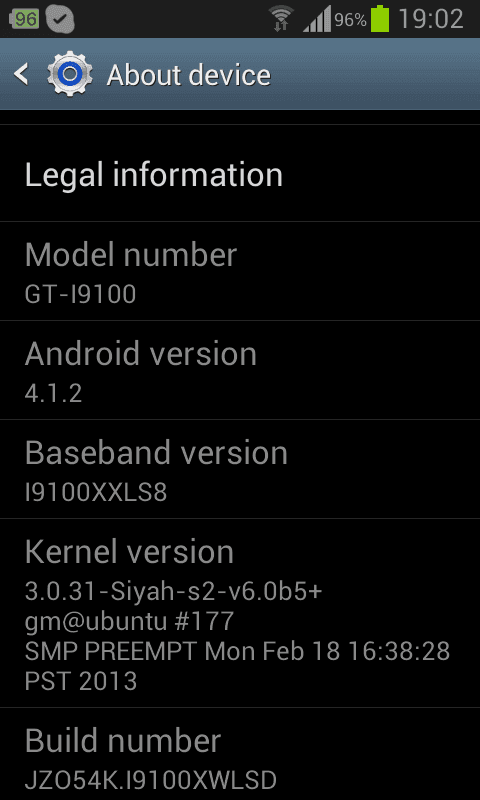480x800 pixels.
Task: Tap the 19:02 clock
Action: (431, 19)
